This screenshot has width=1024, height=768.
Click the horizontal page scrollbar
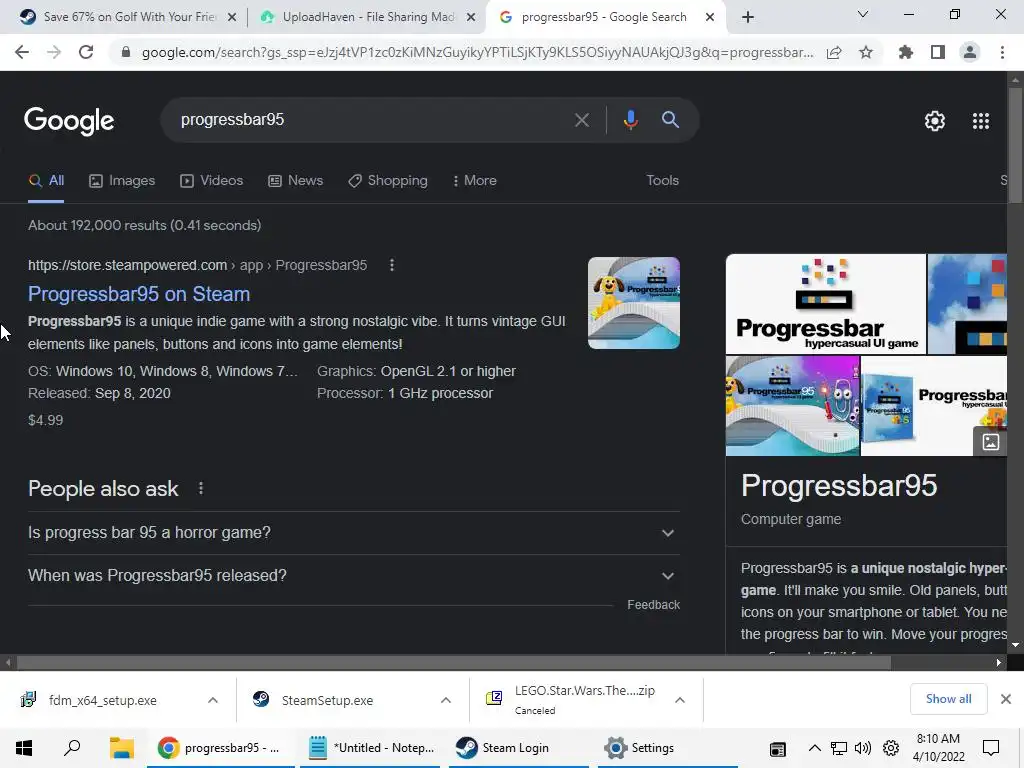pyautogui.click(x=453, y=662)
